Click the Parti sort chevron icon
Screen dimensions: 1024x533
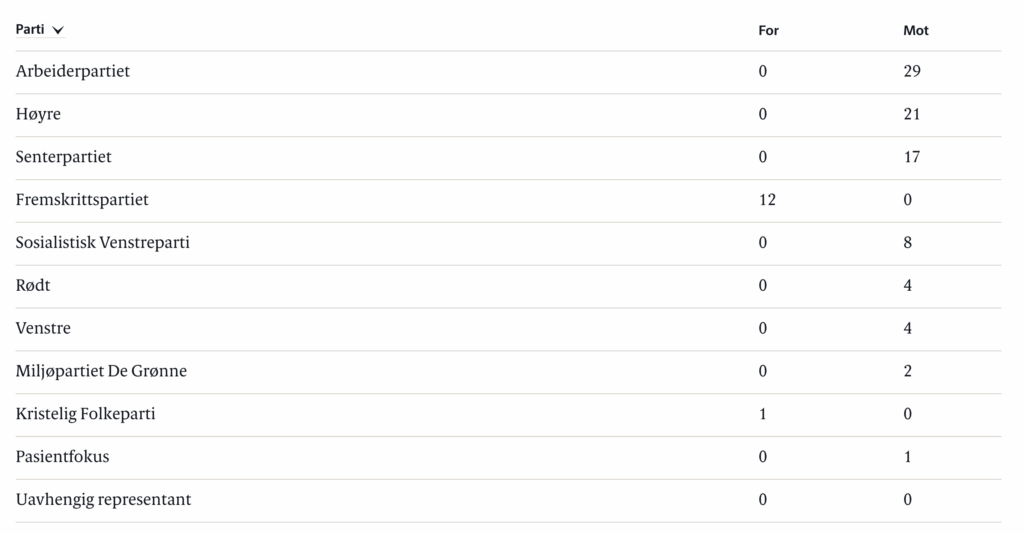click(58, 30)
